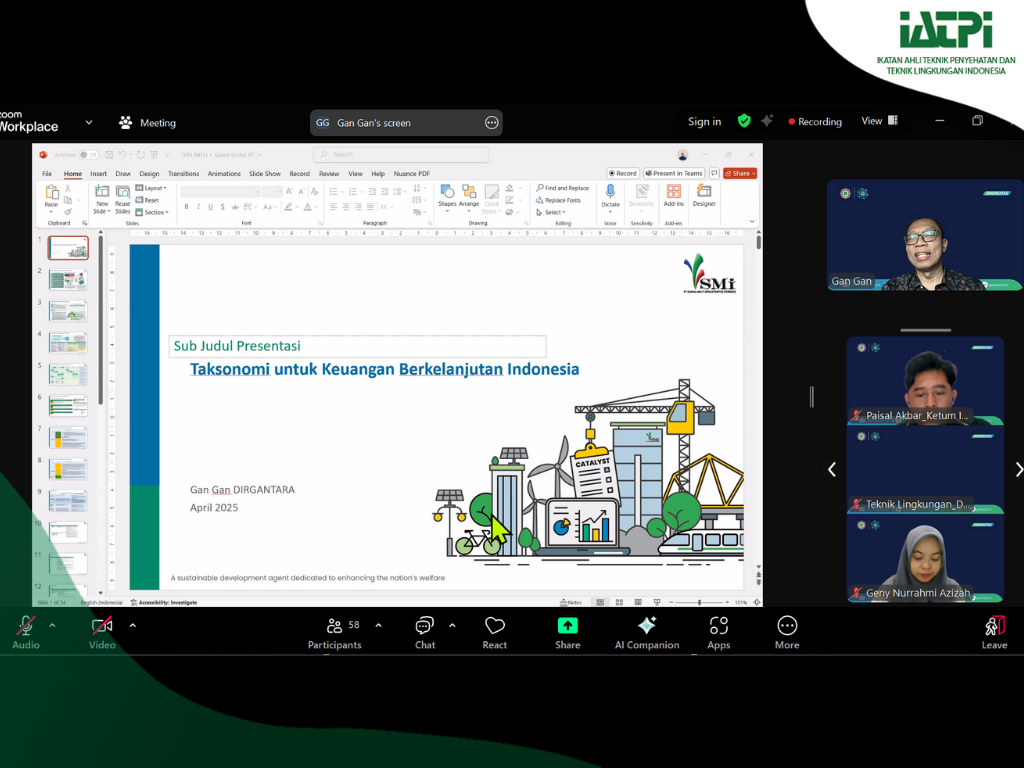Click the green Zoom Share screen button
1024x768 pixels.
[568, 626]
